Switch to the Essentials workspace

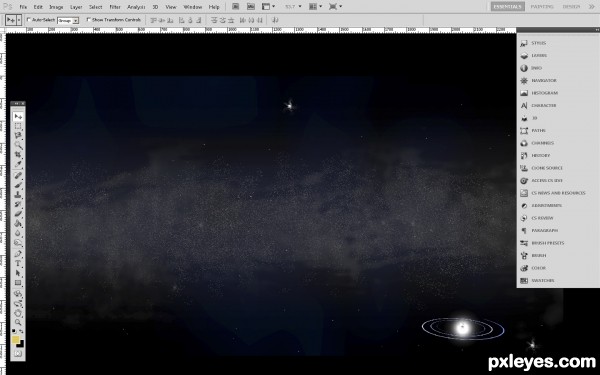508,7
